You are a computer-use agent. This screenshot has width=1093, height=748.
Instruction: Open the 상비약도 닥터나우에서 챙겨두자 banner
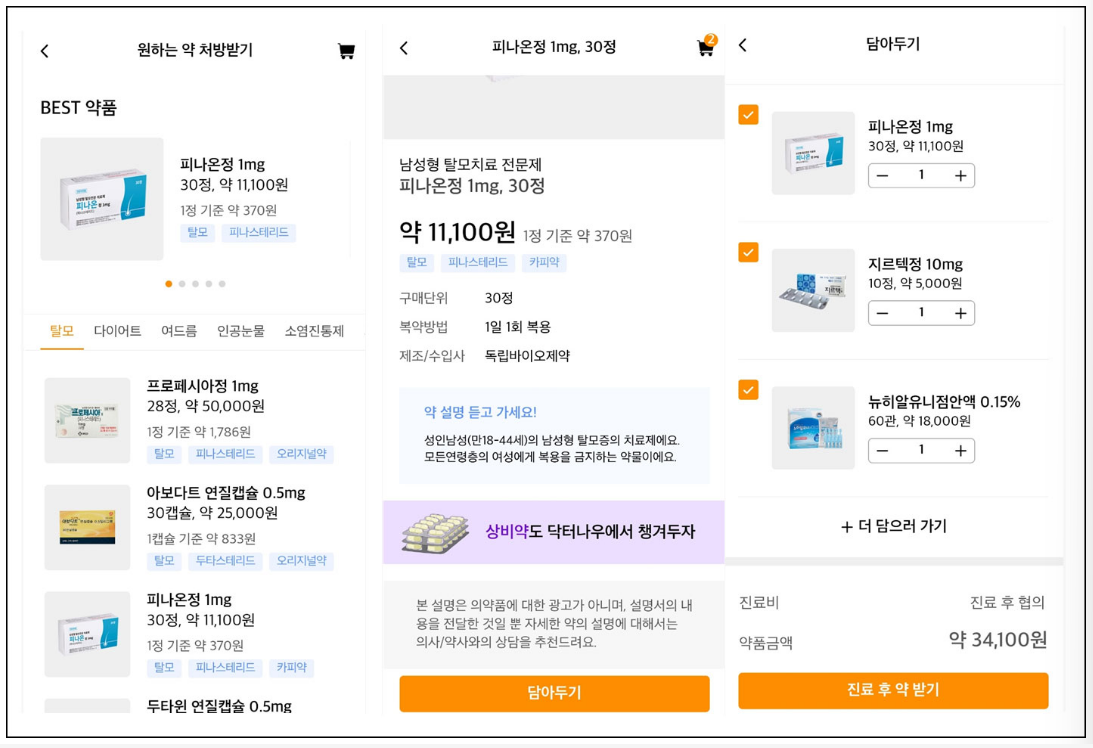pos(553,532)
